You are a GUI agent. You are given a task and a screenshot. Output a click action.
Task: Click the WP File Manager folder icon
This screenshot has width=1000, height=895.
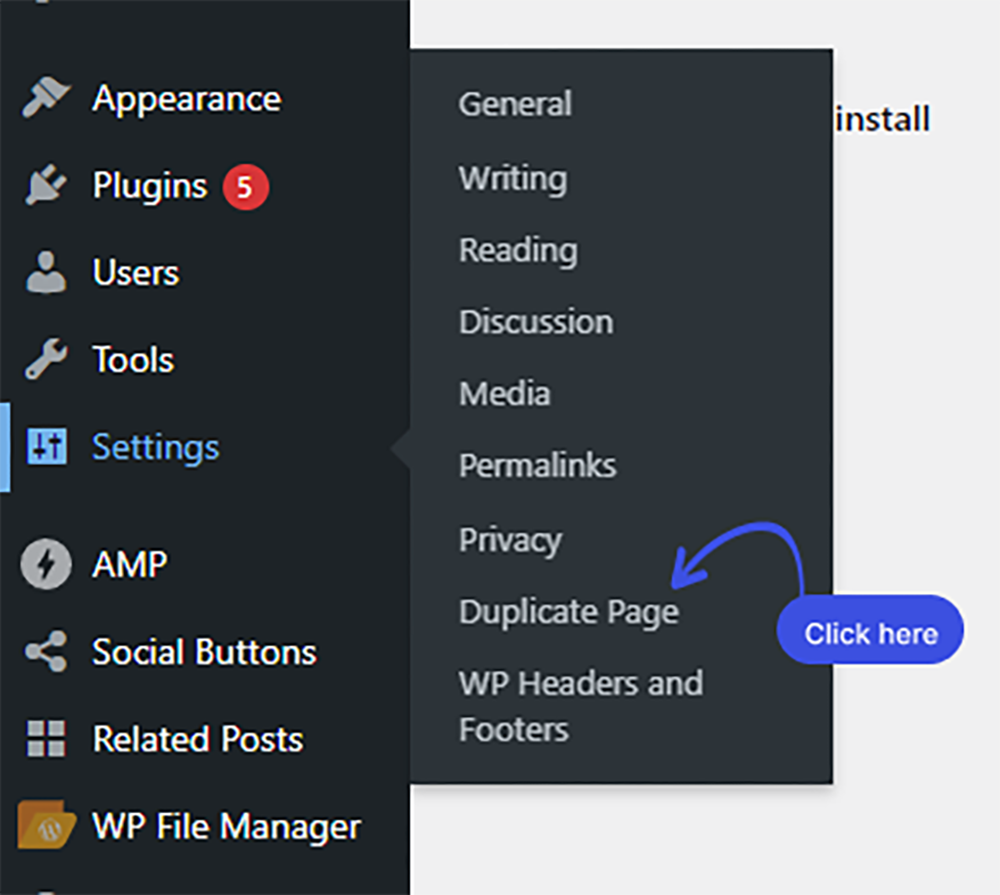click(x=46, y=825)
